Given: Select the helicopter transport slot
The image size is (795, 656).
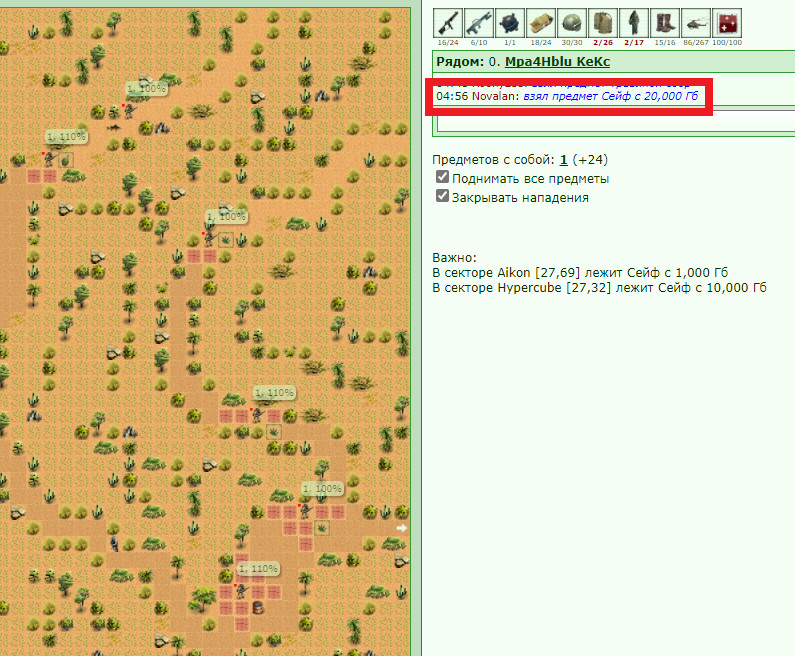Looking at the screenshot, I should tap(696, 23).
